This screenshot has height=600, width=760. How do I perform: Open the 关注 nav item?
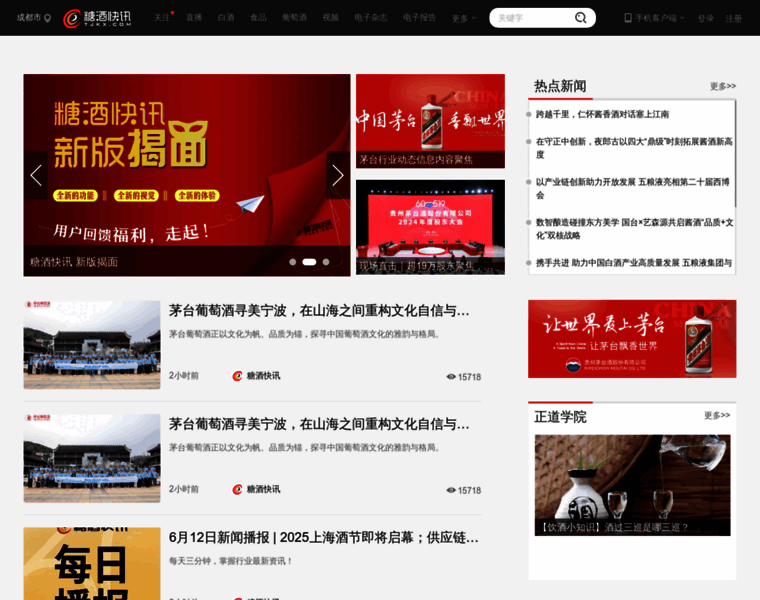pos(162,17)
